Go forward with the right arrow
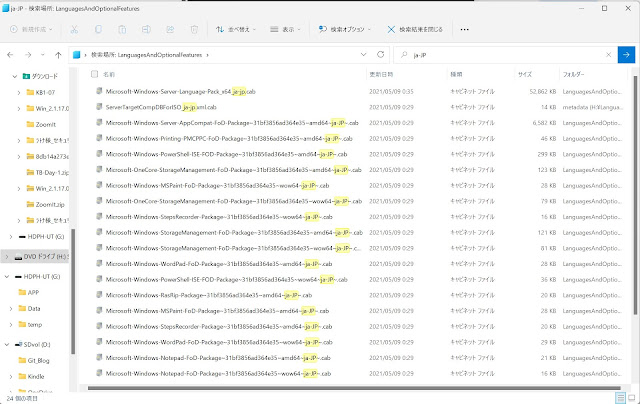 pos(28,55)
